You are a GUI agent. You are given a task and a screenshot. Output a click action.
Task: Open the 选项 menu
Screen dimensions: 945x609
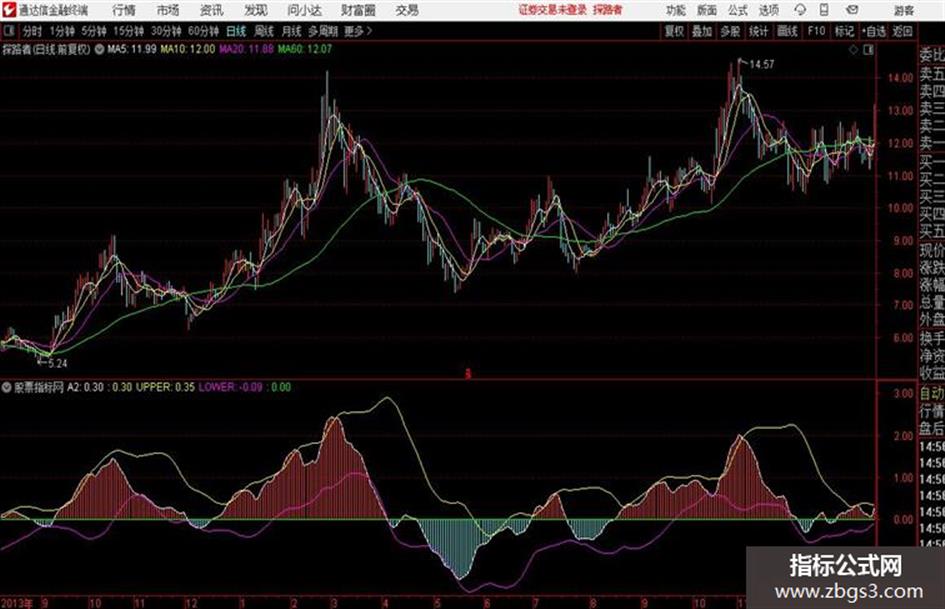(x=769, y=10)
